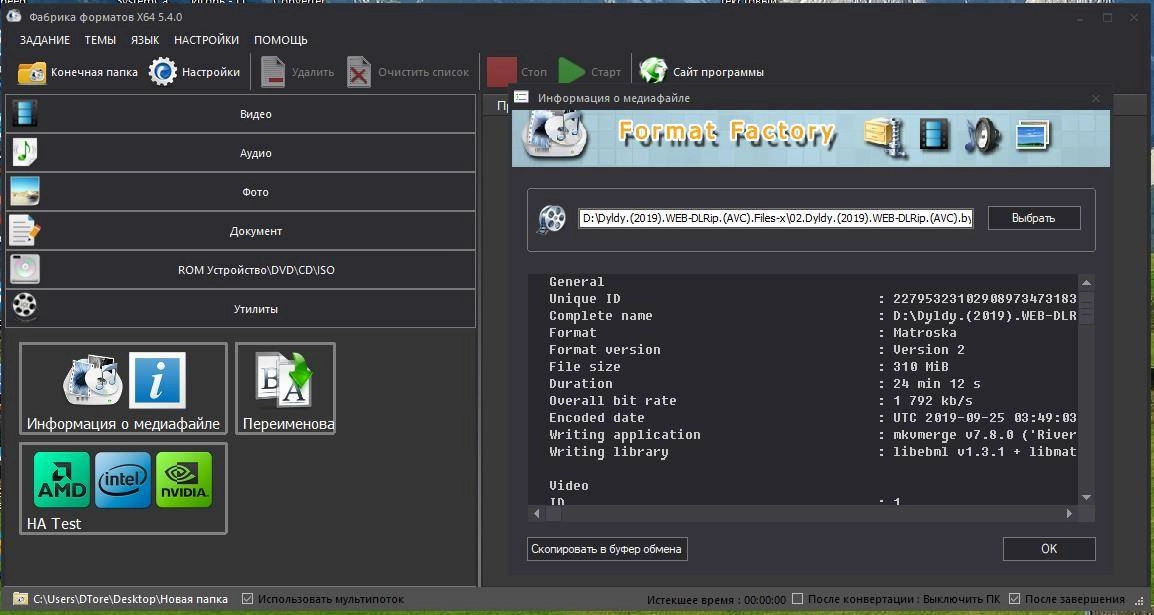
Task: Click the blue info 'i' icon
Action: (x=157, y=380)
